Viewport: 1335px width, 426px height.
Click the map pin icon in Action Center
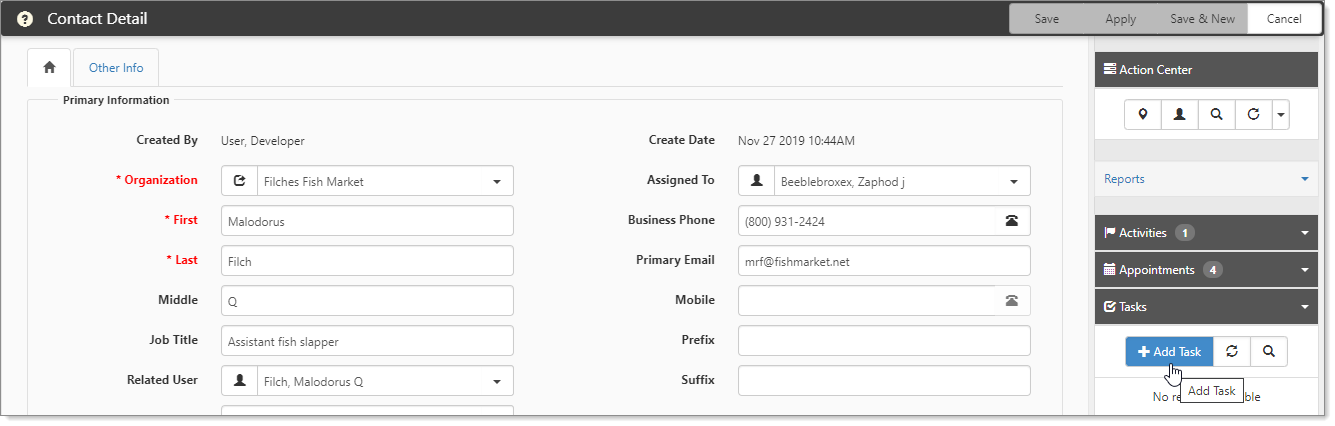[1142, 115]
